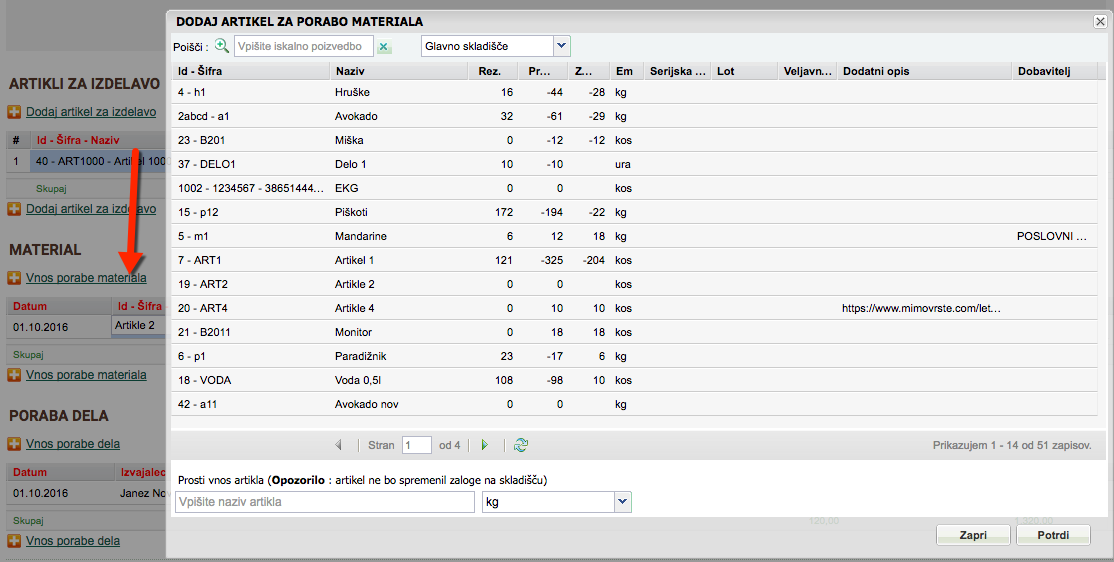Click second Vnos porabe materiala link below Skupaj
This screenshot has height=562, width=1114.
[86, 374]
